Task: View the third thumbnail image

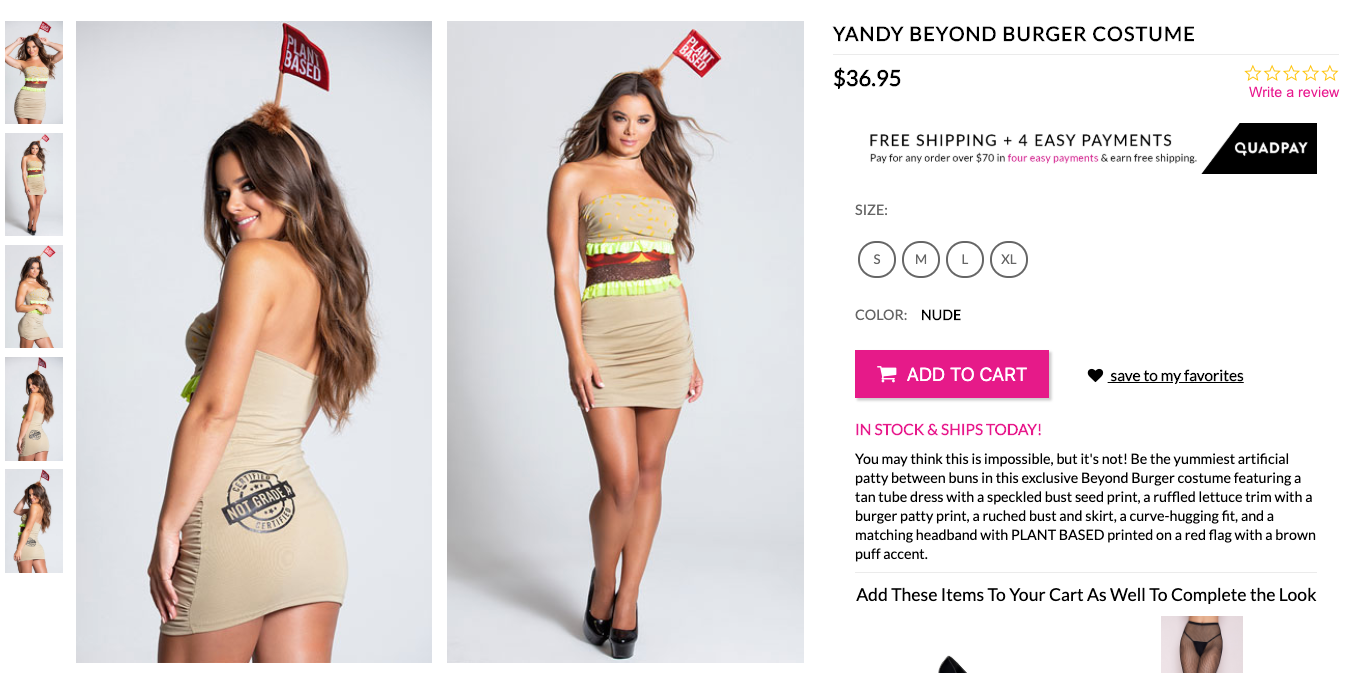Action: click(x=34, y=297)
